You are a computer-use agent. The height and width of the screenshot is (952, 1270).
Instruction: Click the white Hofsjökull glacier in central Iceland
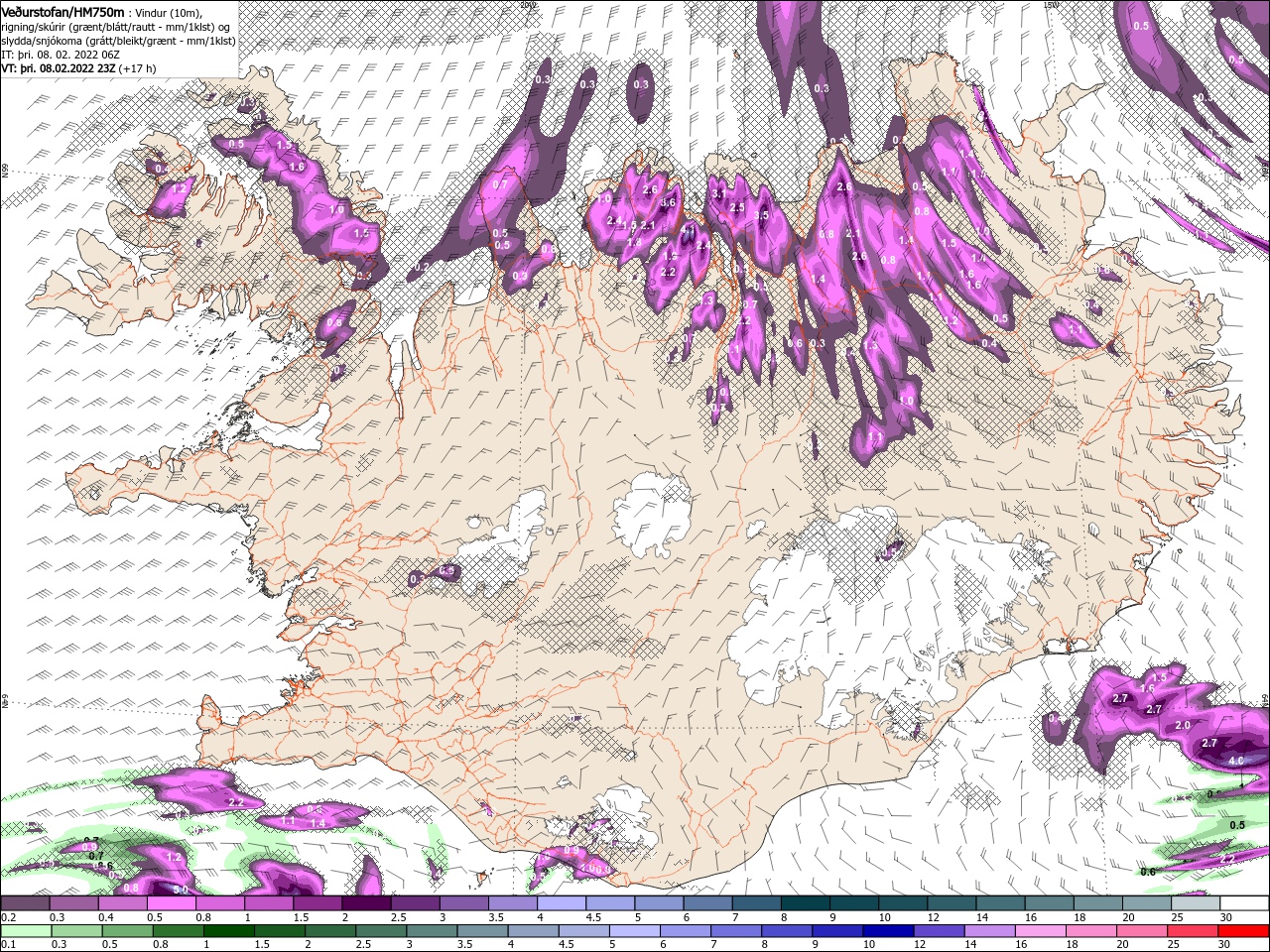pyautogui.click(x=650, y=516)
